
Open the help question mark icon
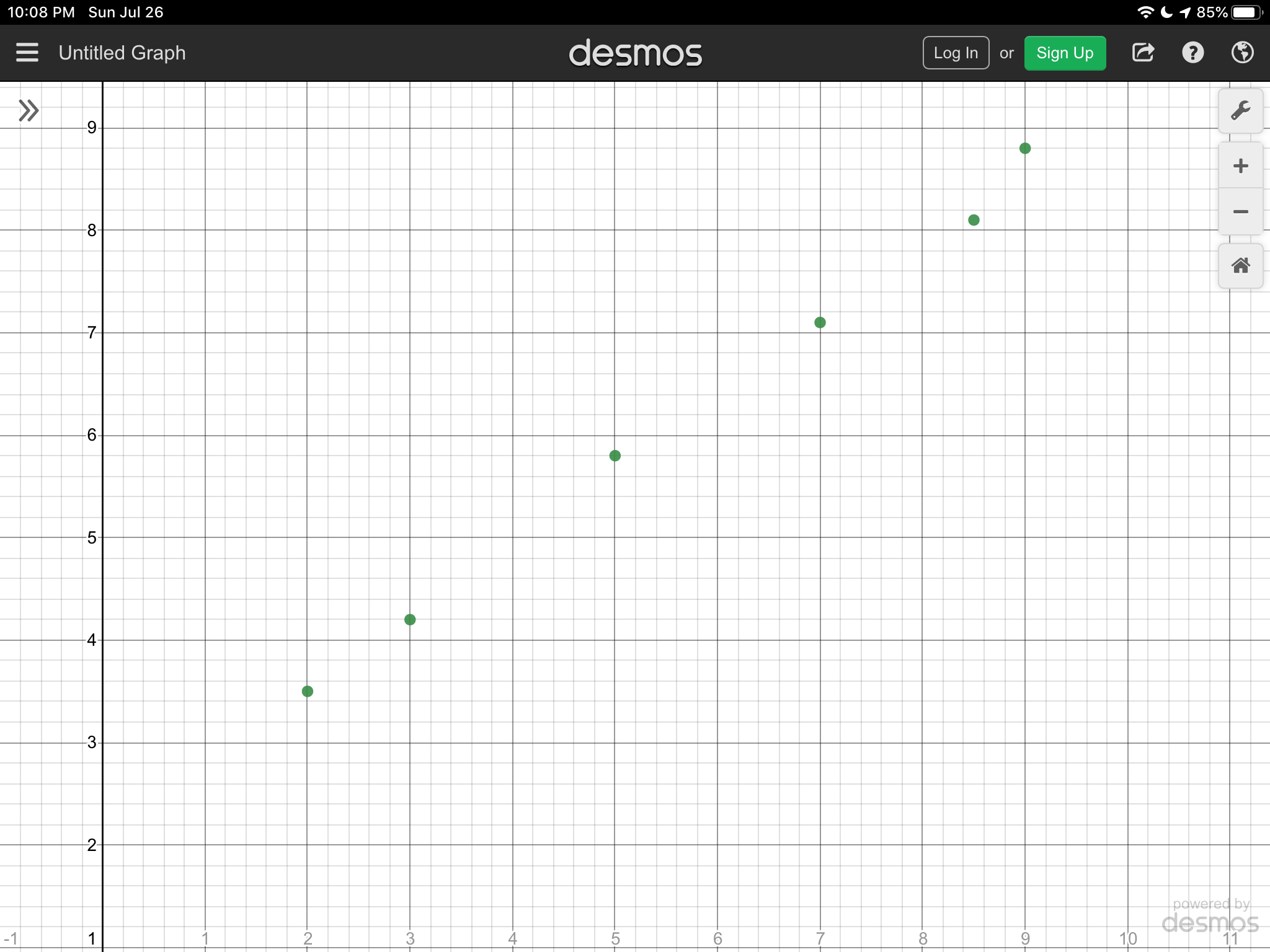pyautogui.click(x=1192, y=53)
